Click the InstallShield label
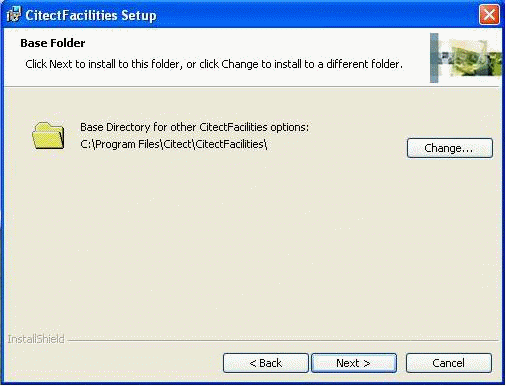The width and height of the screenshot is (506, 386). coord(36,339)
